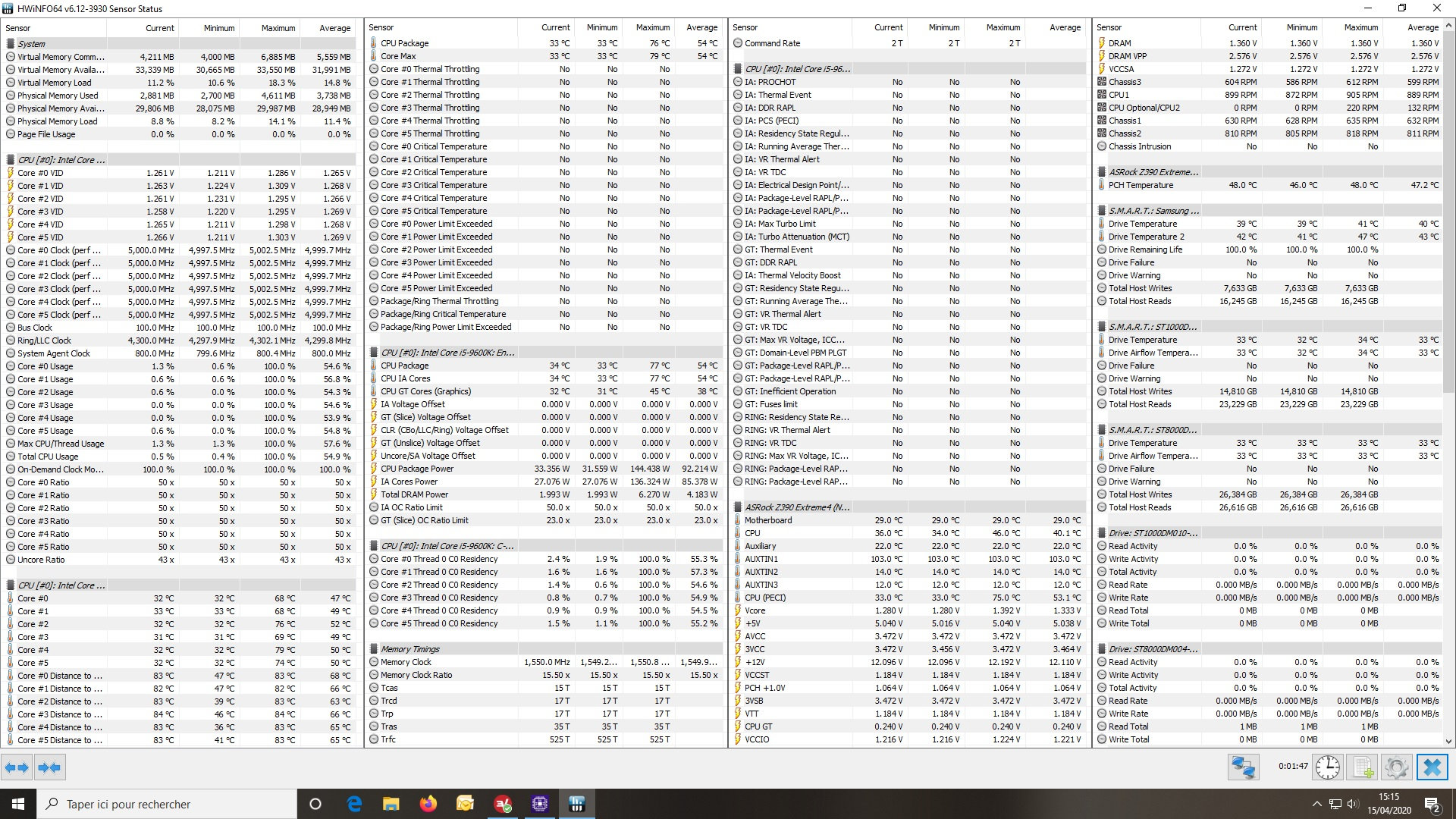This screenshot has width=1456, height=819.
Task: Click the Windows search box
Action: [167, 804]
